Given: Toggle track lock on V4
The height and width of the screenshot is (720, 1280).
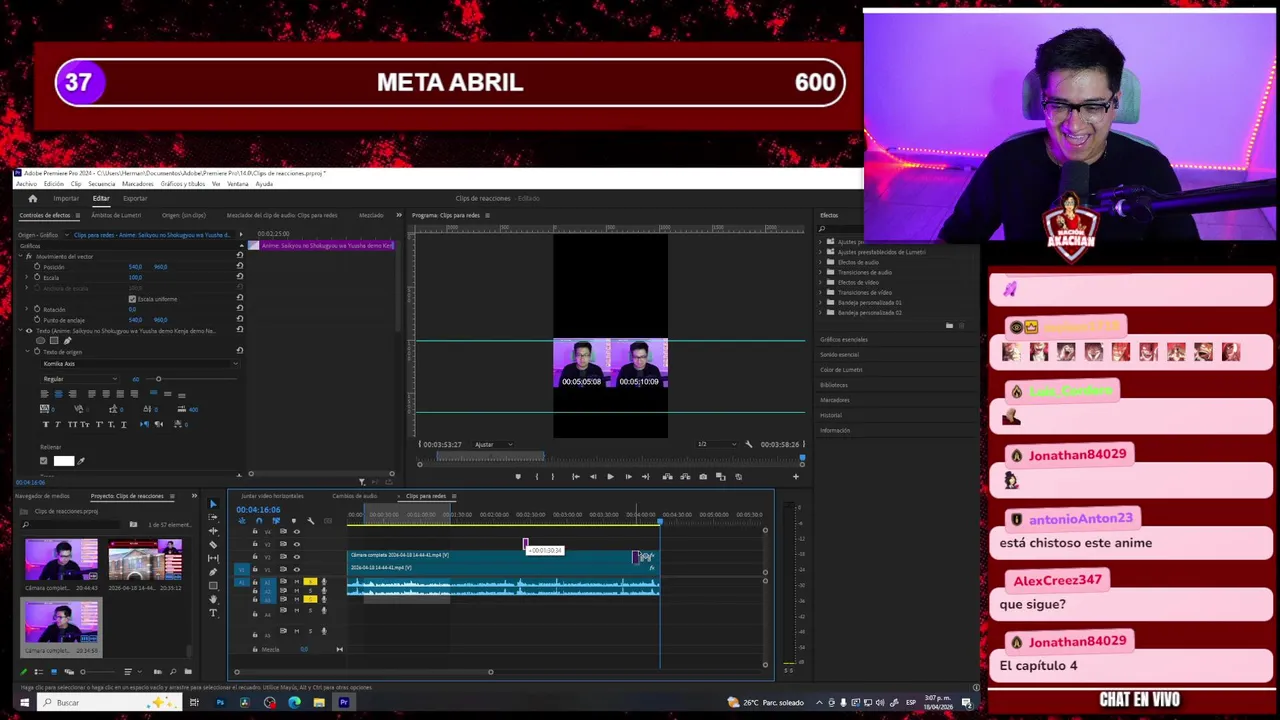Looking at the screenshot, I should 255,531.
